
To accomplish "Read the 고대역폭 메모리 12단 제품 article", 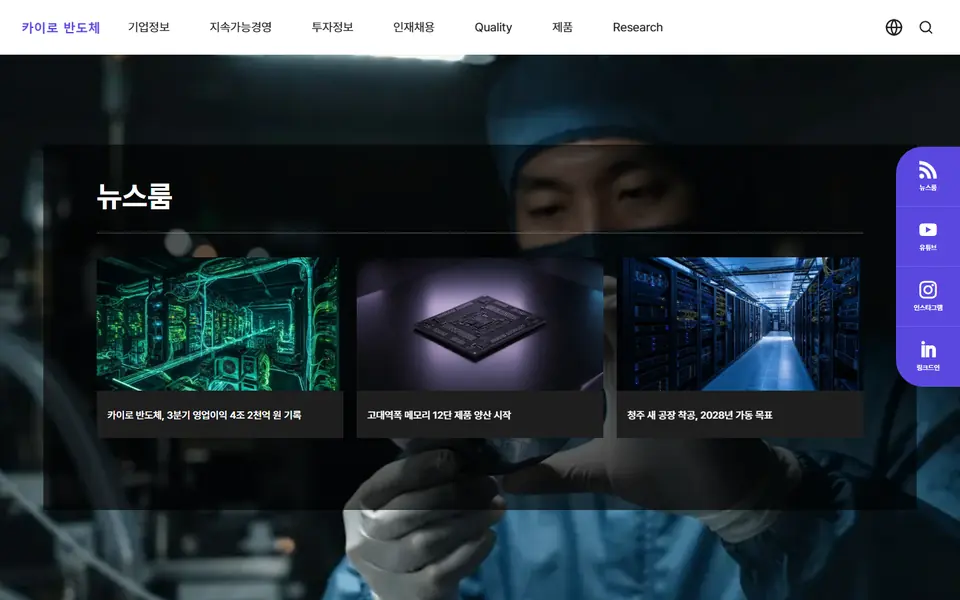I will 439,415.
